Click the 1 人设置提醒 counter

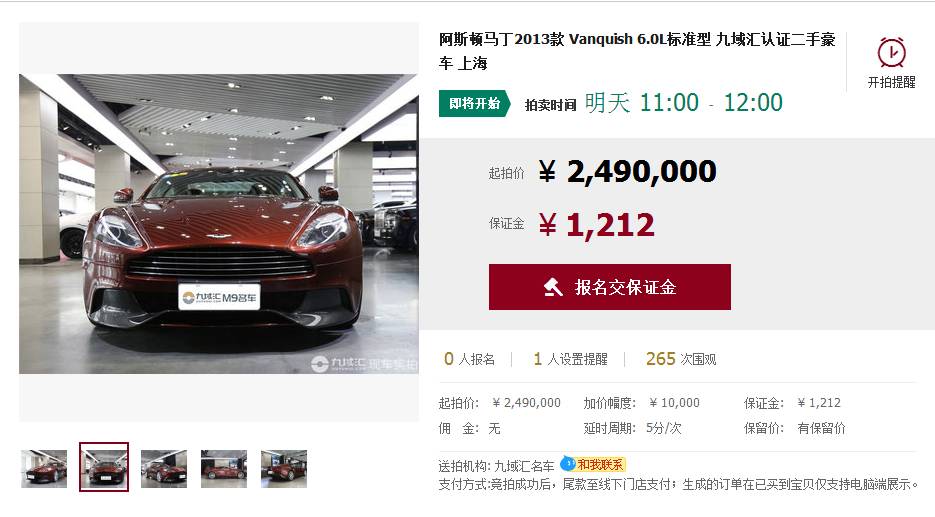click(x=570, y=359)
